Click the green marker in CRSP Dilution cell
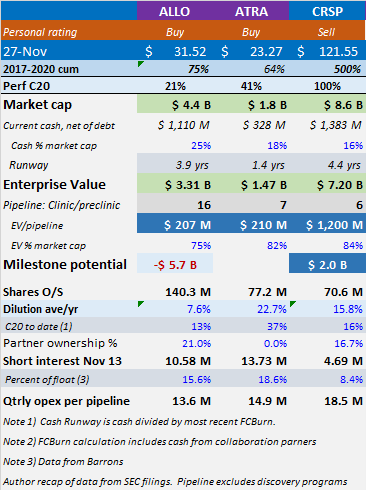The image size is (366, 490). (x=293, y=304)
